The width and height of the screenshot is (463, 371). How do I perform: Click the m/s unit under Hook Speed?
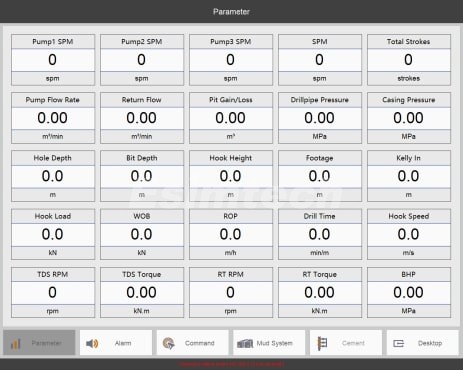[409, 253]
